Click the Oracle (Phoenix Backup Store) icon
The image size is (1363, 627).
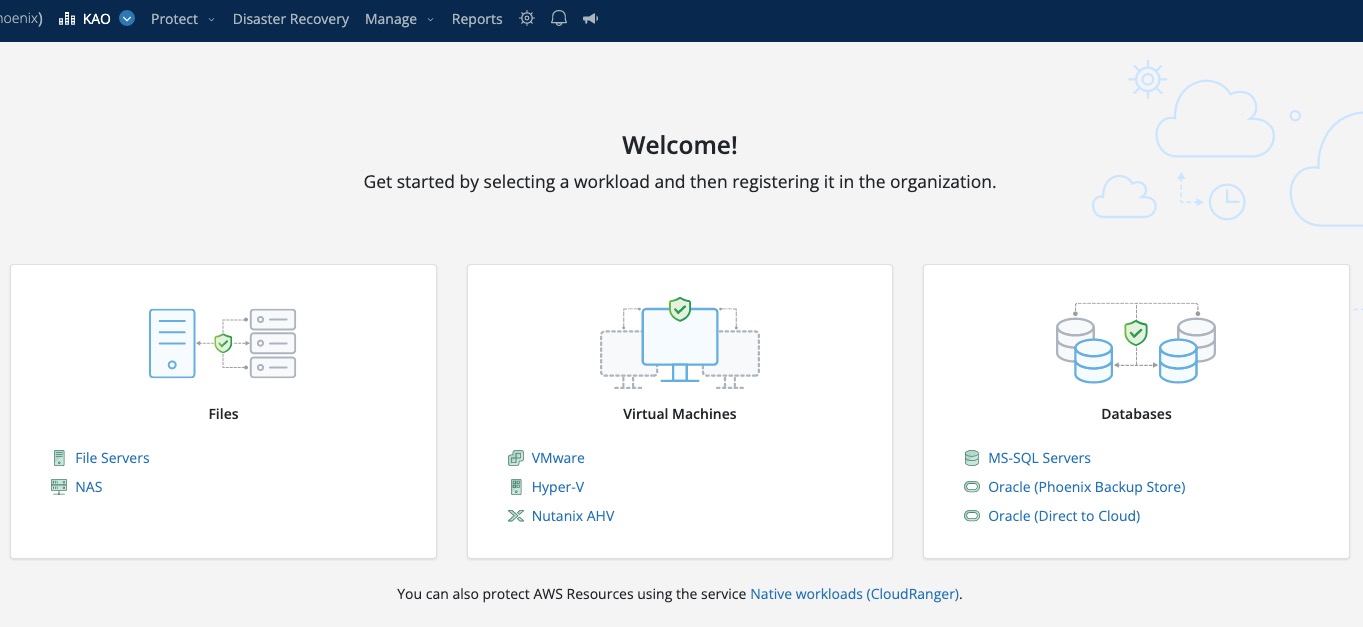tap(971, 487)
